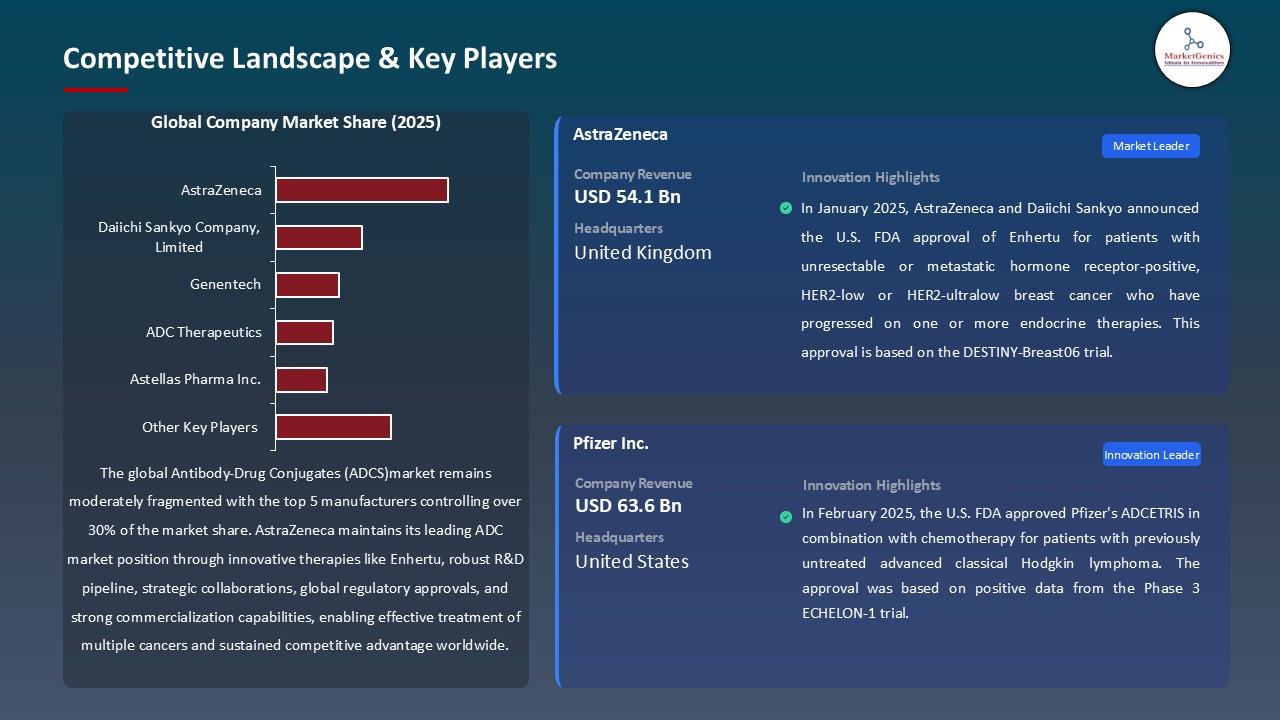Select the Astellas Pharma Inc. bar
Image resolution: width=1280 pixels, height=720 pixels.
pos(301,380)
